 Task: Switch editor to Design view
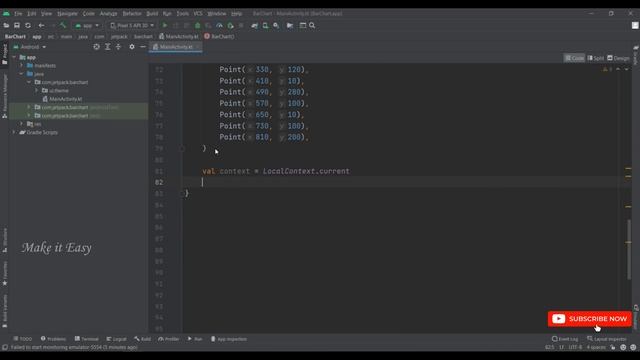click(618, 58)
